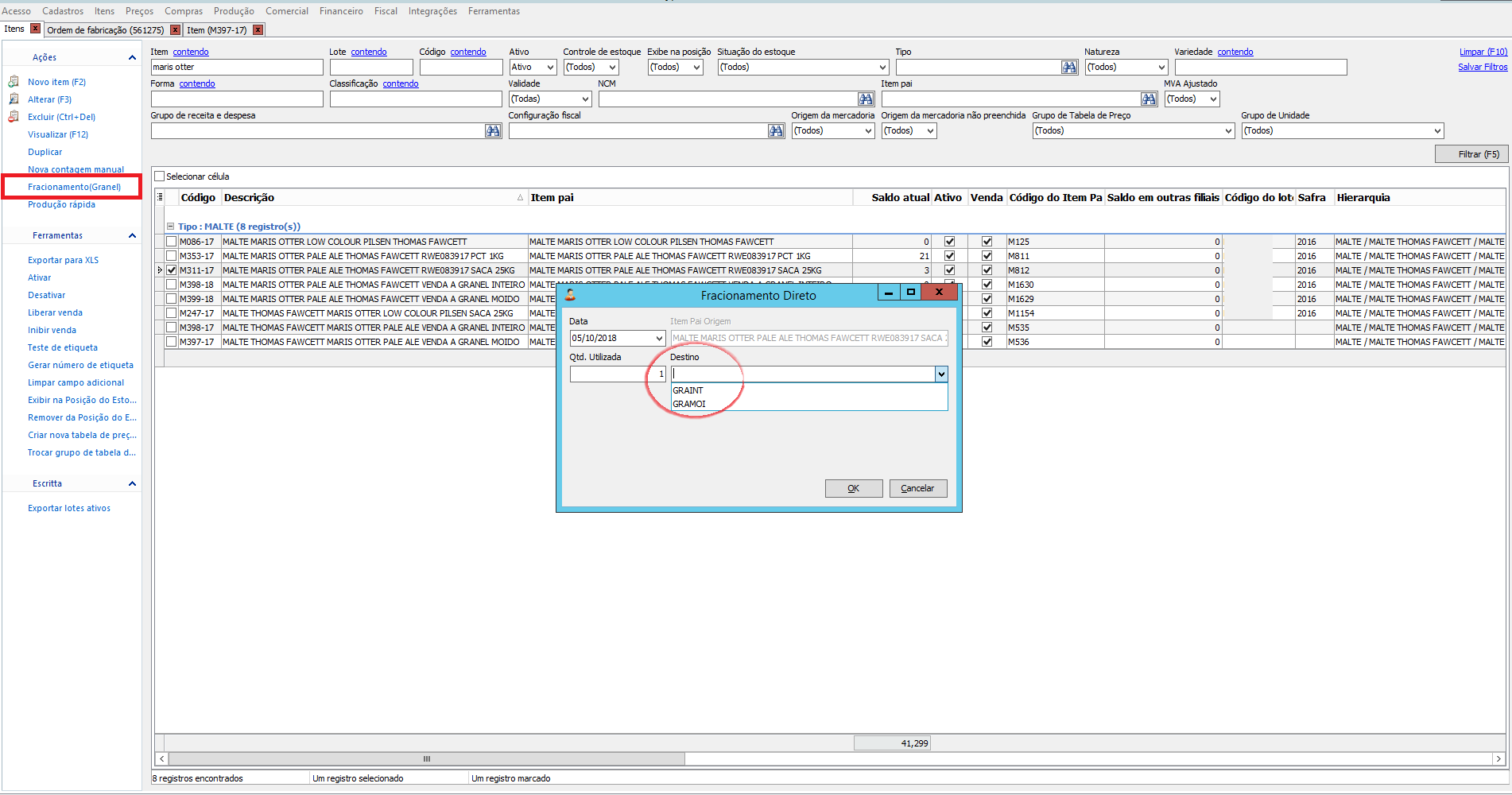The height and width of the screenshot is (795, 1512).
Task: Open the Tipo search binoculars icon
Action: click(x=1069, y=68)
